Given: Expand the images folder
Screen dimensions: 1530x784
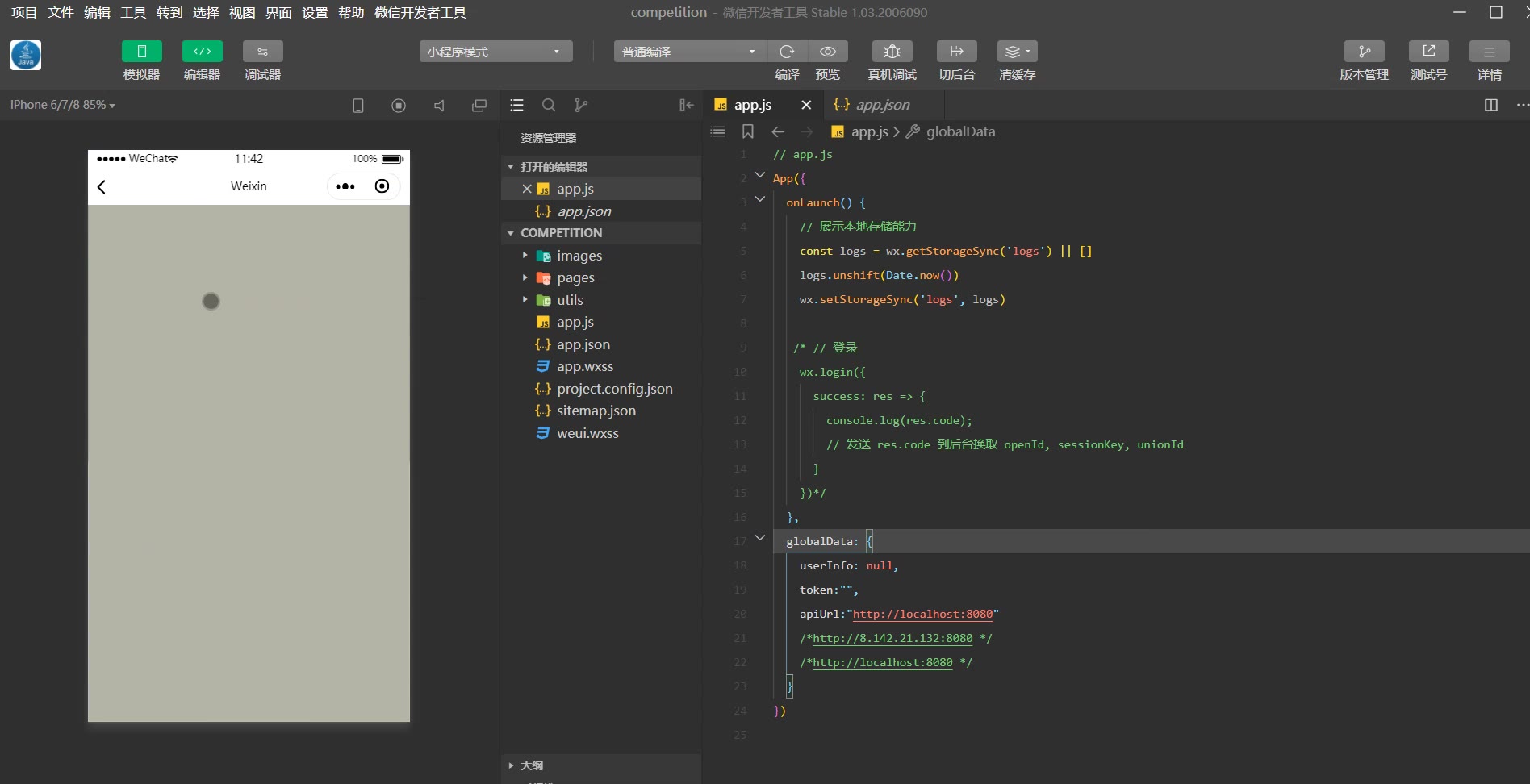Looking at the screenshot, I should click(x=579, y=256).
